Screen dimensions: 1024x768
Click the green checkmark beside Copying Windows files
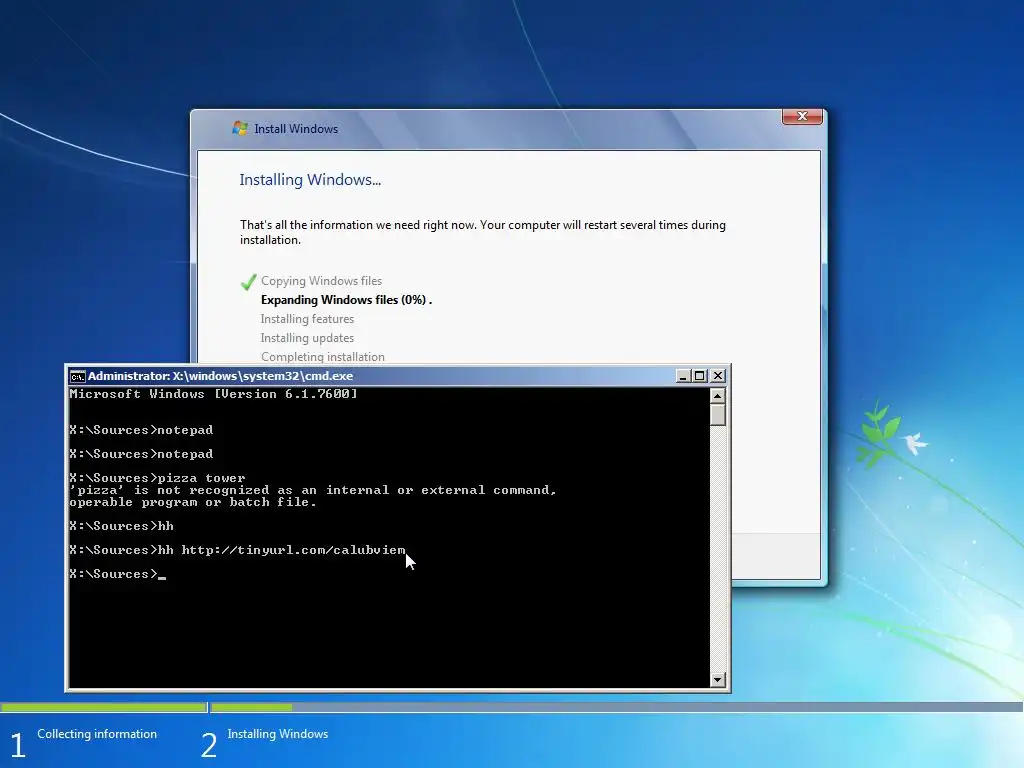pos(248,282)
